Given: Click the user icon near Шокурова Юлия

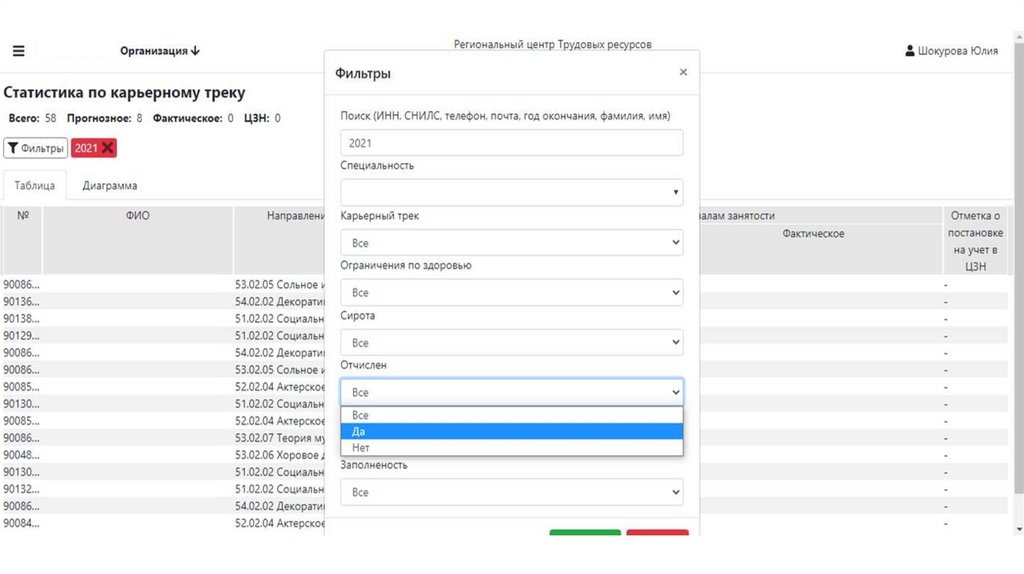Looking at the screenshot, I should [909, 51].
